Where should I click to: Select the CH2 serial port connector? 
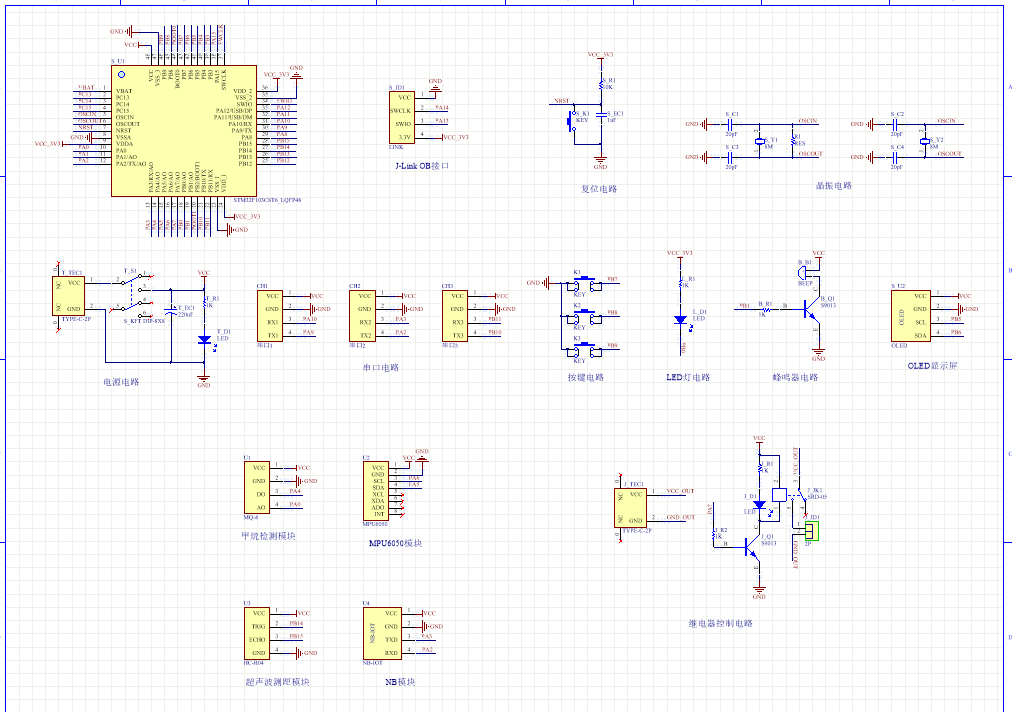click(x=365, y=315)
